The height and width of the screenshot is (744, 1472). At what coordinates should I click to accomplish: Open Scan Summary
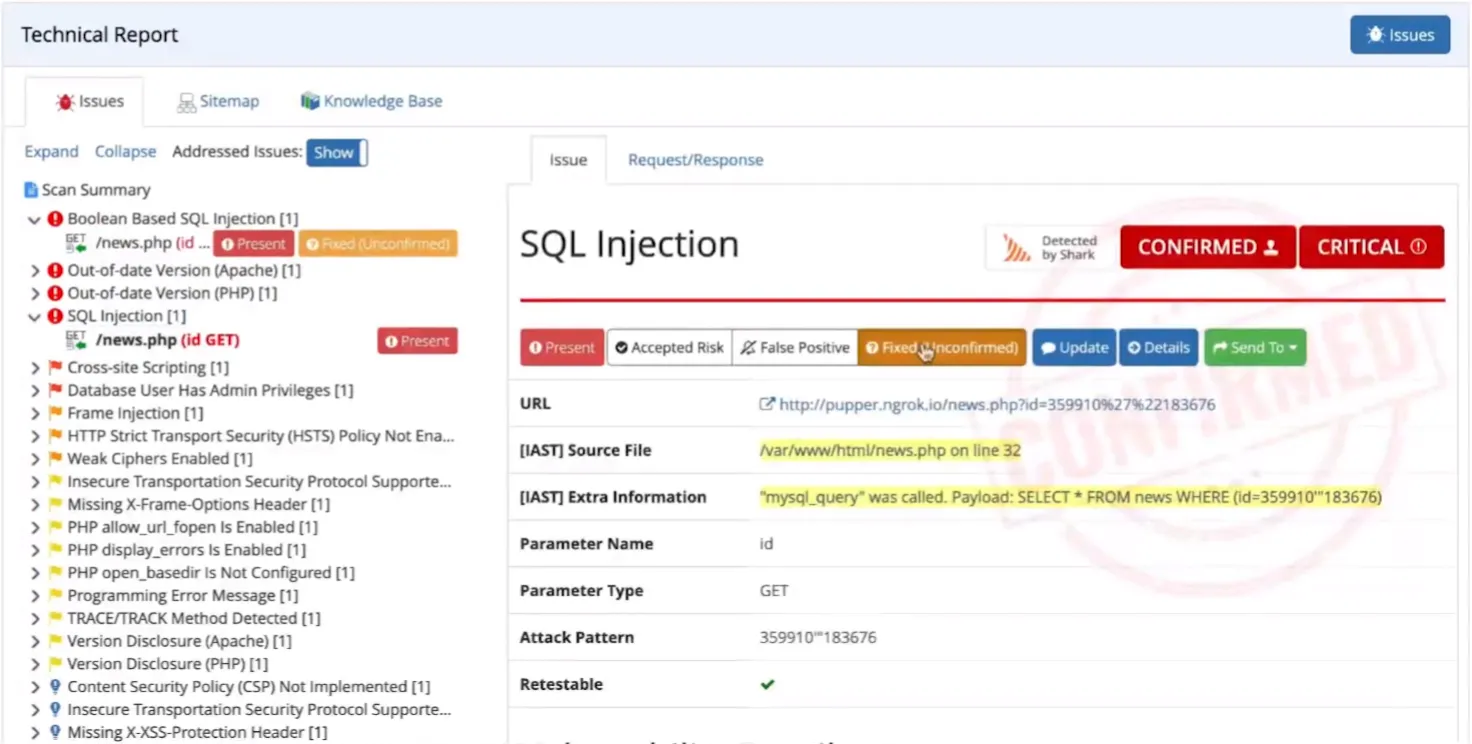(x=95, y=190)
